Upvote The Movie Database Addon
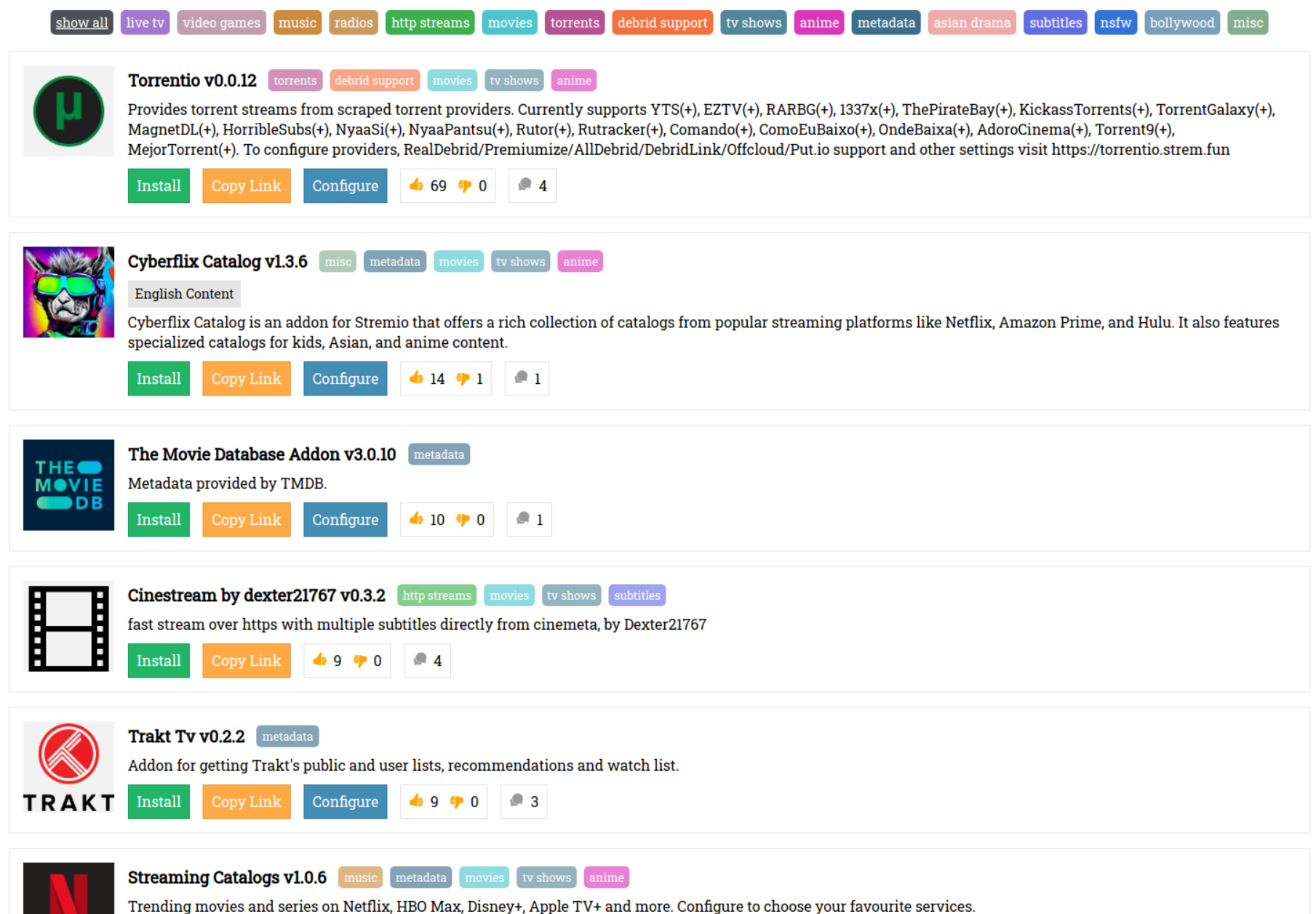The image size is (1316, 914). pos(416,520)
